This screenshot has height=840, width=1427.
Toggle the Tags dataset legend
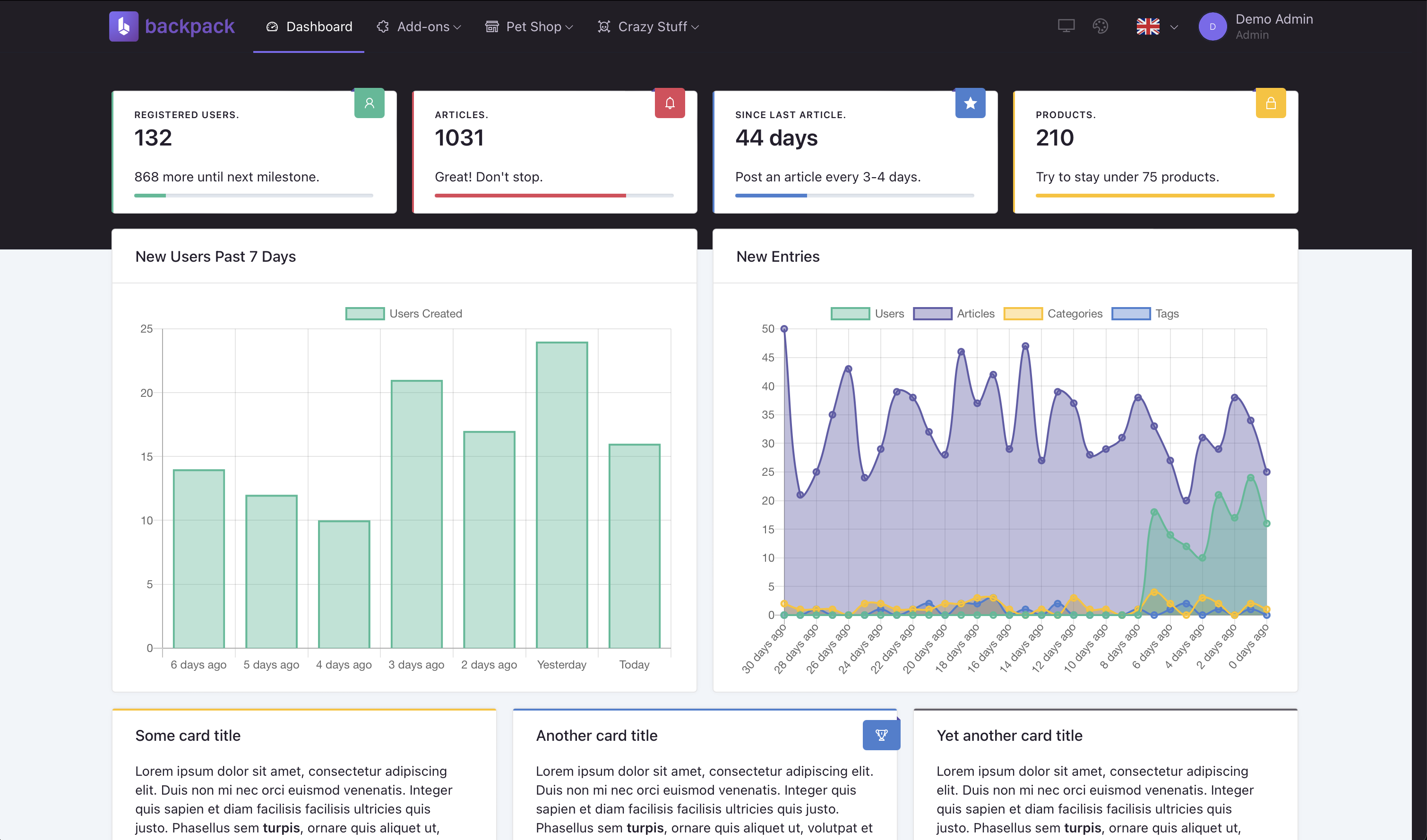(x=1145, y=314)
